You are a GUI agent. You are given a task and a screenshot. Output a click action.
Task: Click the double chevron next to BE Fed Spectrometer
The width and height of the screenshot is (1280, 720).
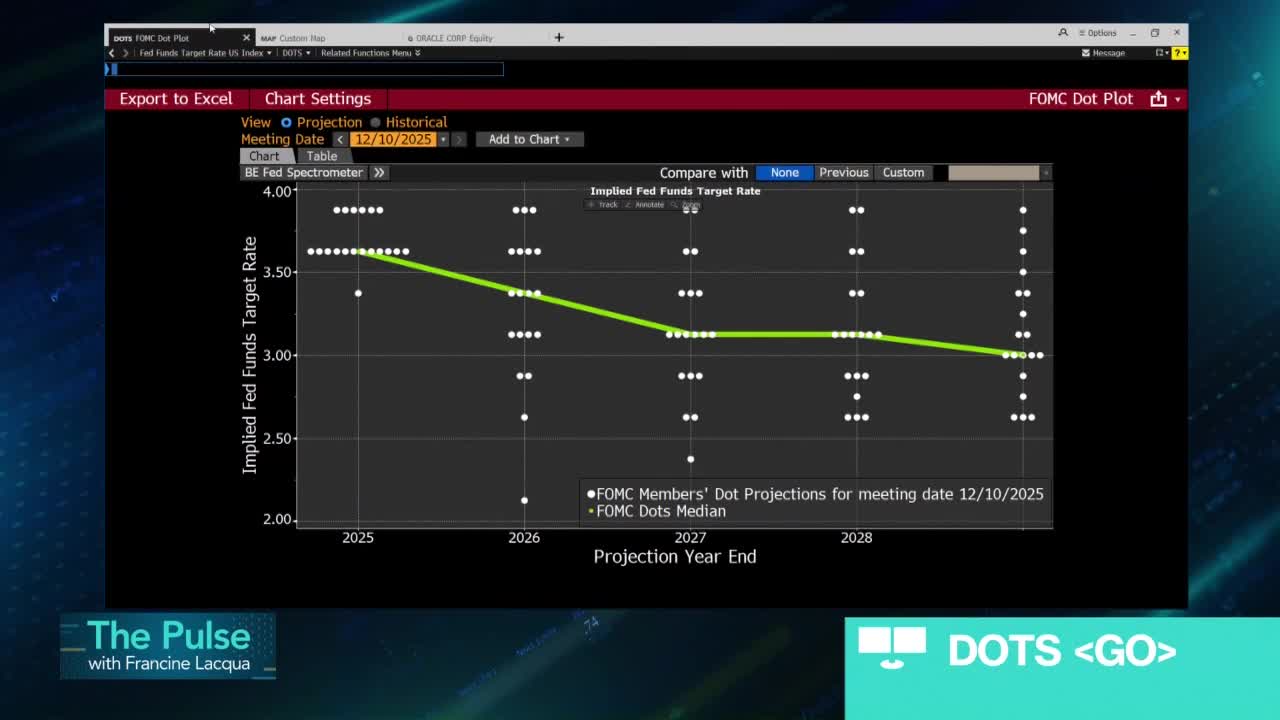click(x=379, y=173)
